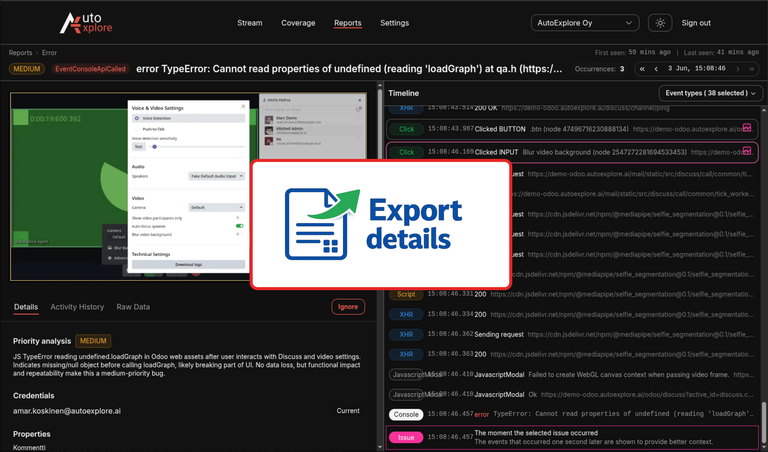This screenshot has width=768, height=452.
Task: Select JavascriptModal Failed to create WebGL event
Action: [572, 375]
